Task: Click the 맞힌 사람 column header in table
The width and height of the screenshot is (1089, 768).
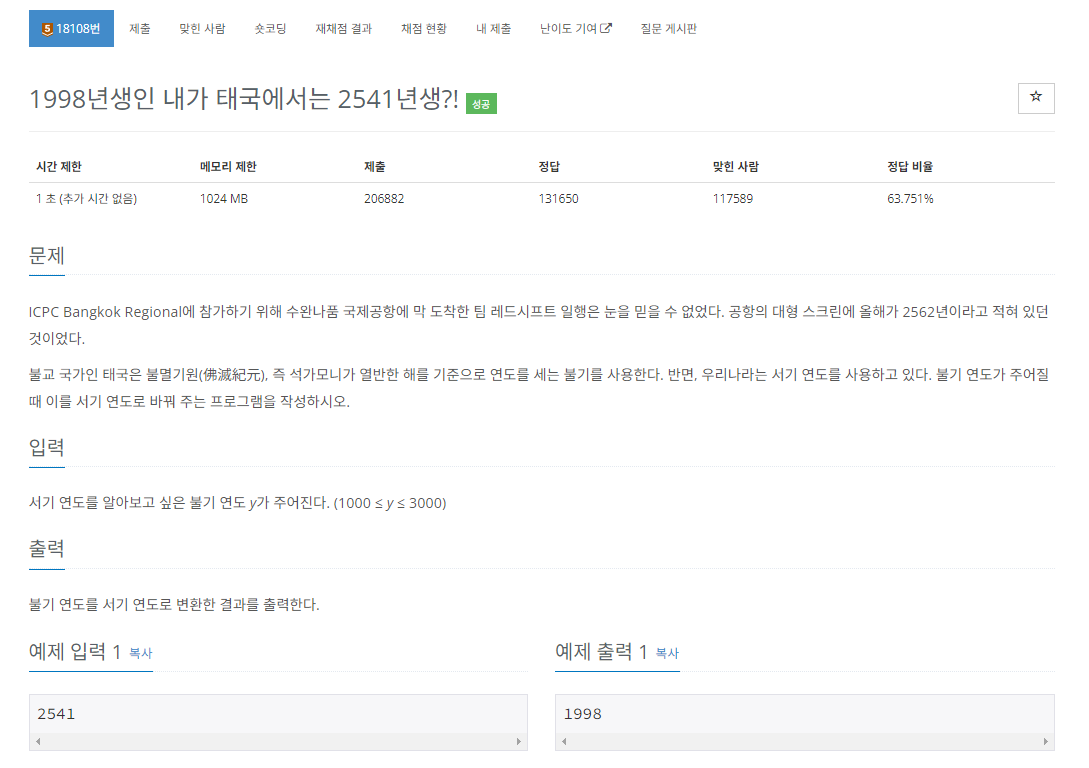Action: click(x=735, y=167)
